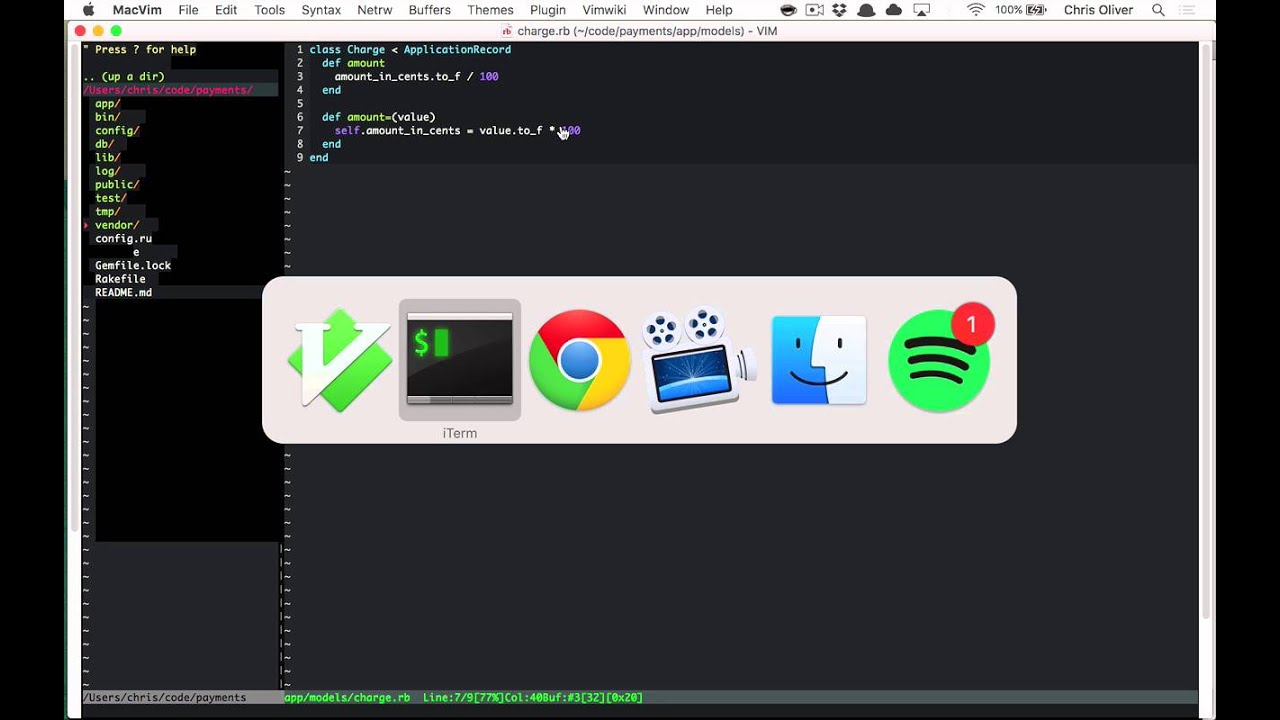Click 'self.amount_in_cents' in line 7
The height and width of the screenshot is (720, 1280).
click(x=397, y=131)
